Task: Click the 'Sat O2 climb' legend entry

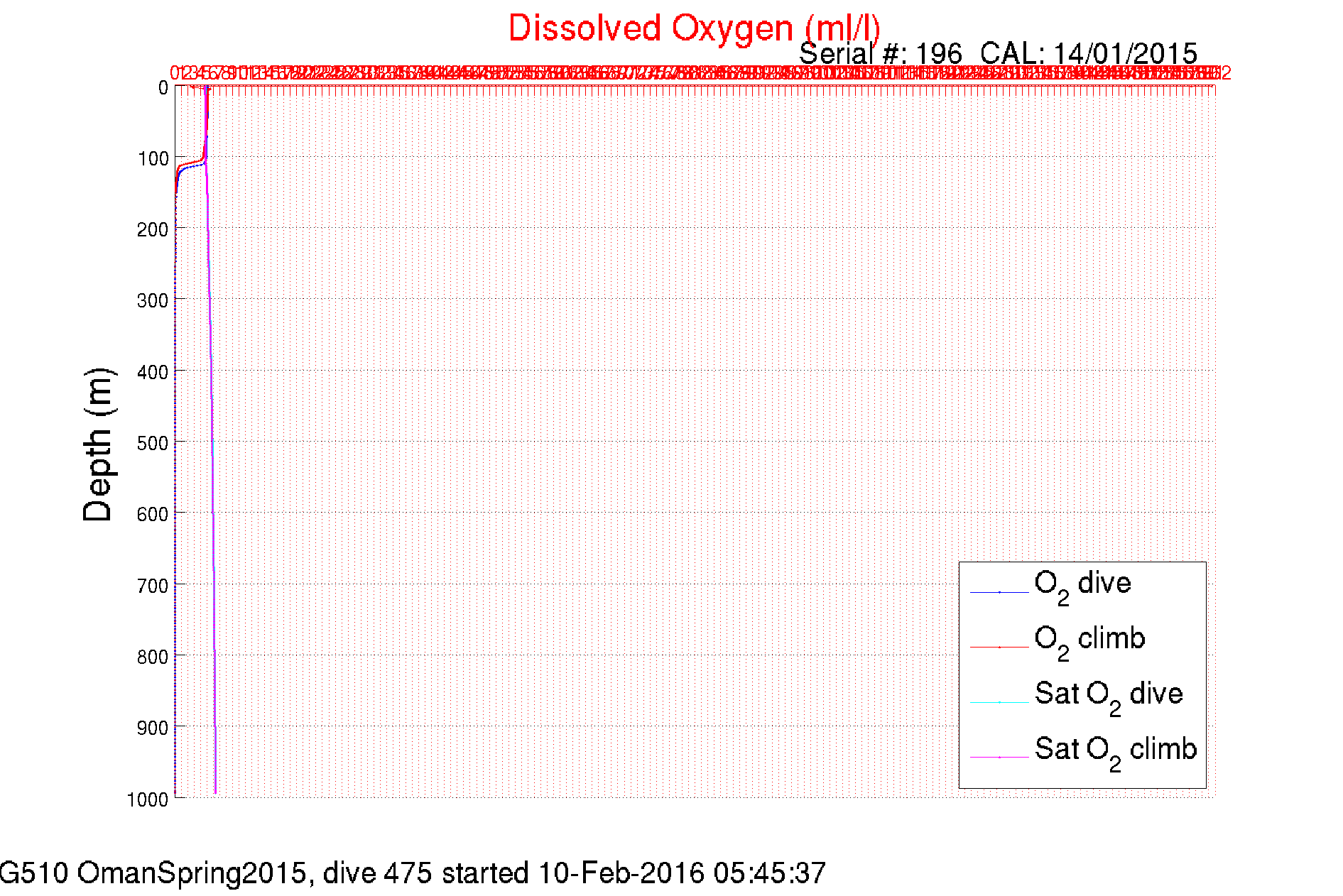Action: (x=1116, y=753)
